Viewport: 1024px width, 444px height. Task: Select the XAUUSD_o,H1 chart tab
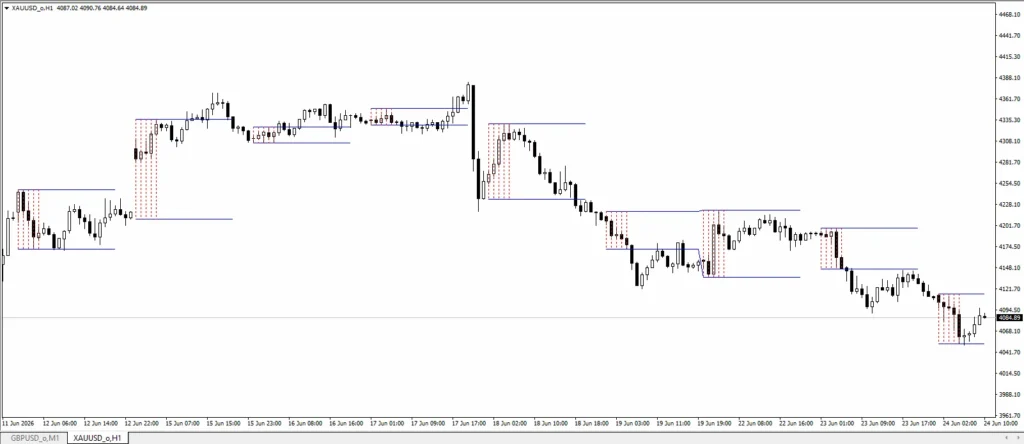[97, 437]
